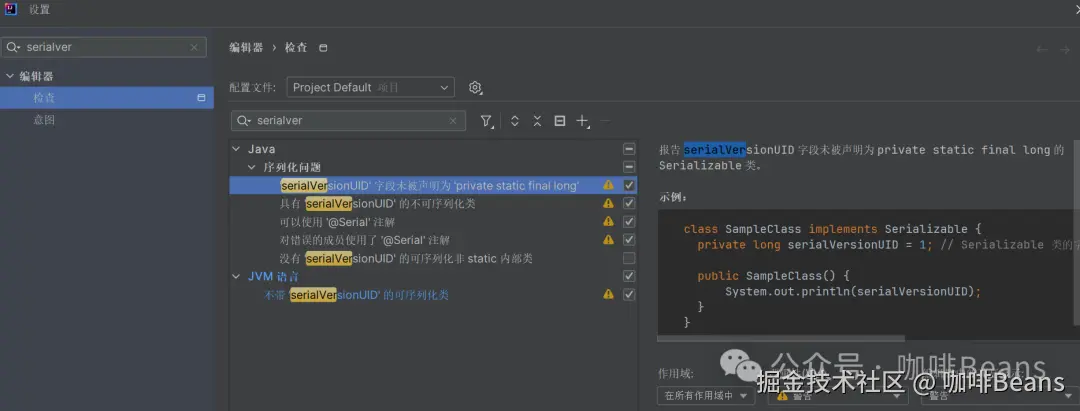Toggle the Java group checkbox
Image resolution: width=1080 pixels, height=411 pixels.
pyautogui.click(x=629, y=149)
